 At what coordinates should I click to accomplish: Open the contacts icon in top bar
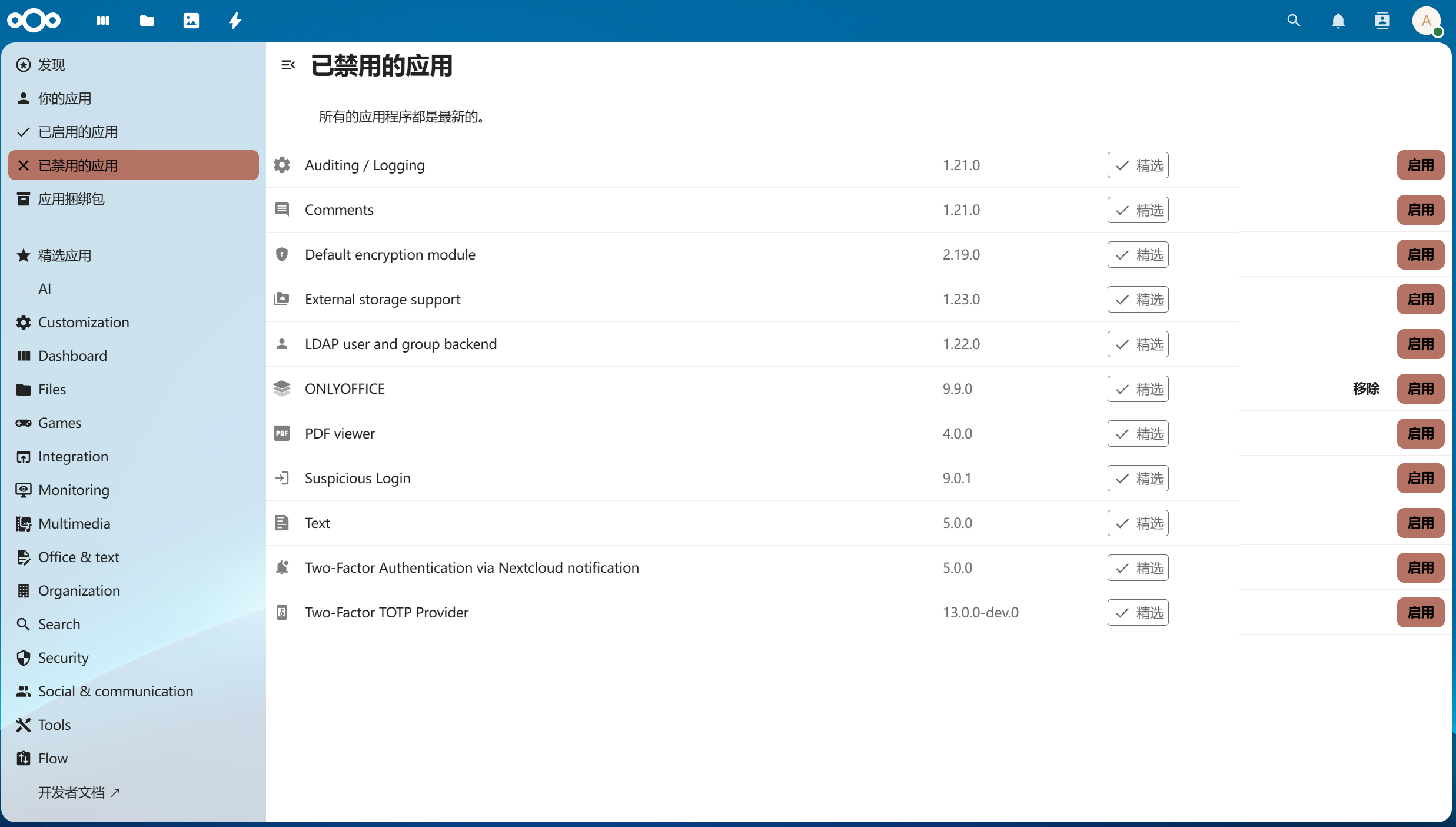coord(1382,20)
